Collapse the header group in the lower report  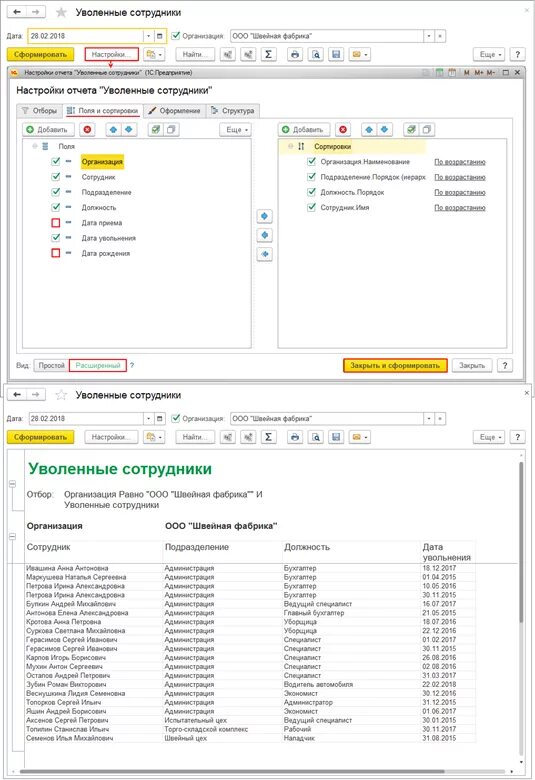click(x=12, y=484)
